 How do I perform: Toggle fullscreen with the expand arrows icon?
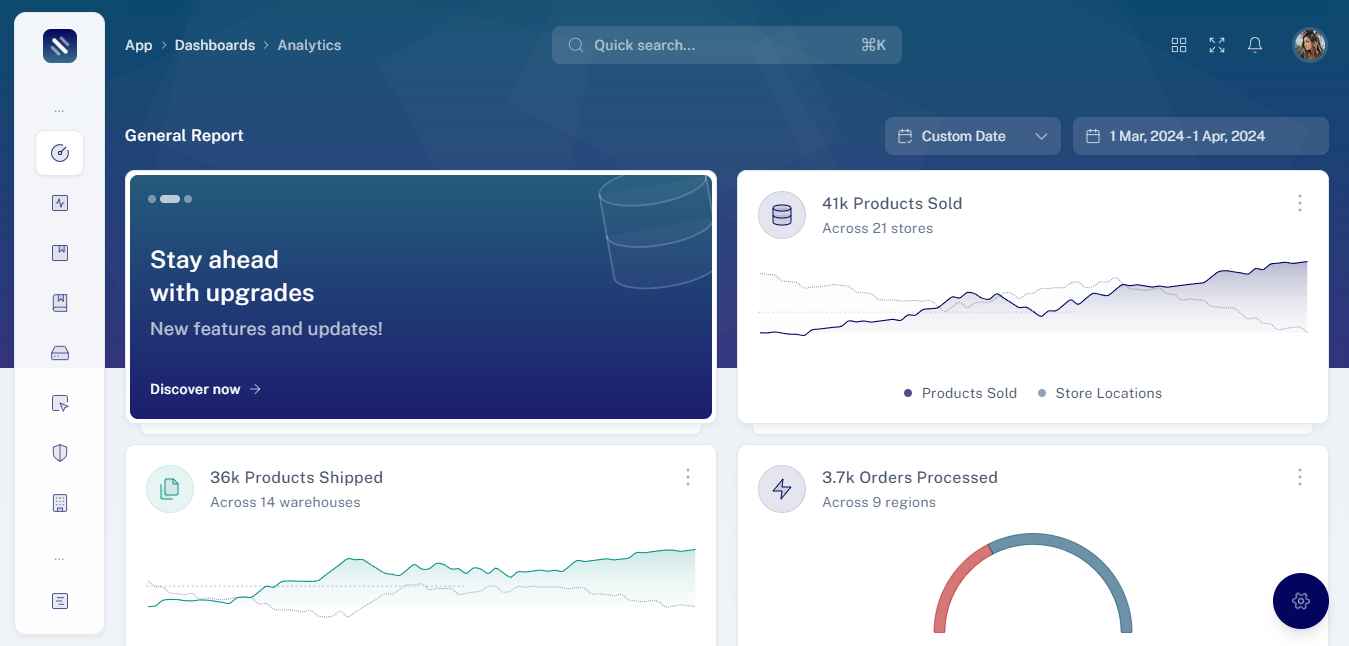point(1216,45)
